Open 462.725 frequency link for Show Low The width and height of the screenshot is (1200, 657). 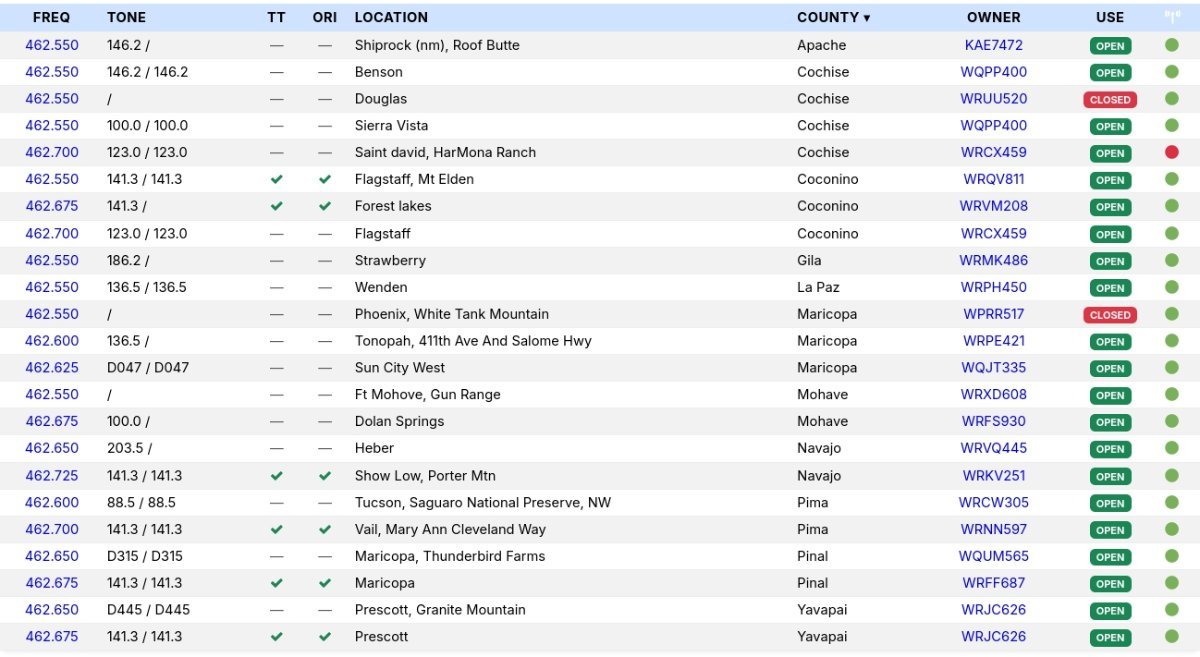(x=52, y=476)
